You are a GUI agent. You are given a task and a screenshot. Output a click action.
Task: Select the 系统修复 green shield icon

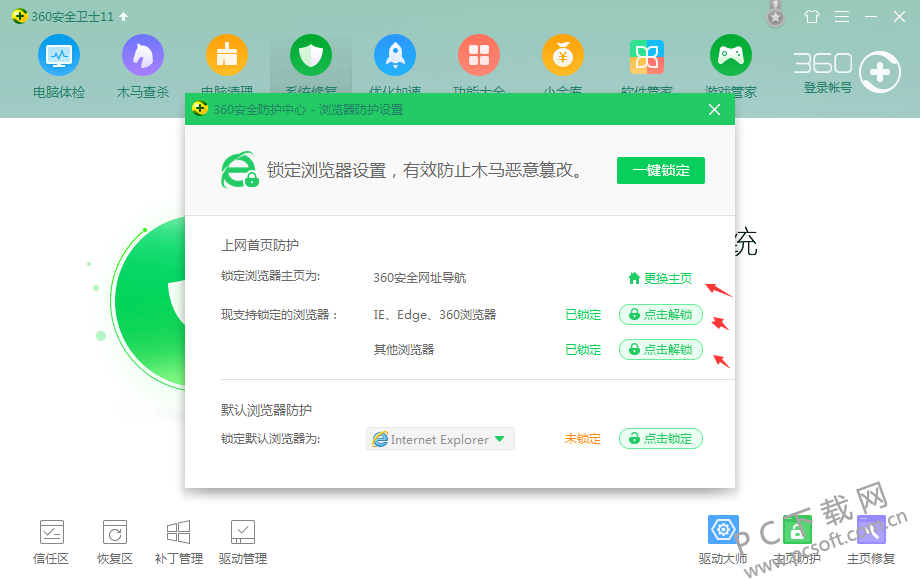point(311,56)
